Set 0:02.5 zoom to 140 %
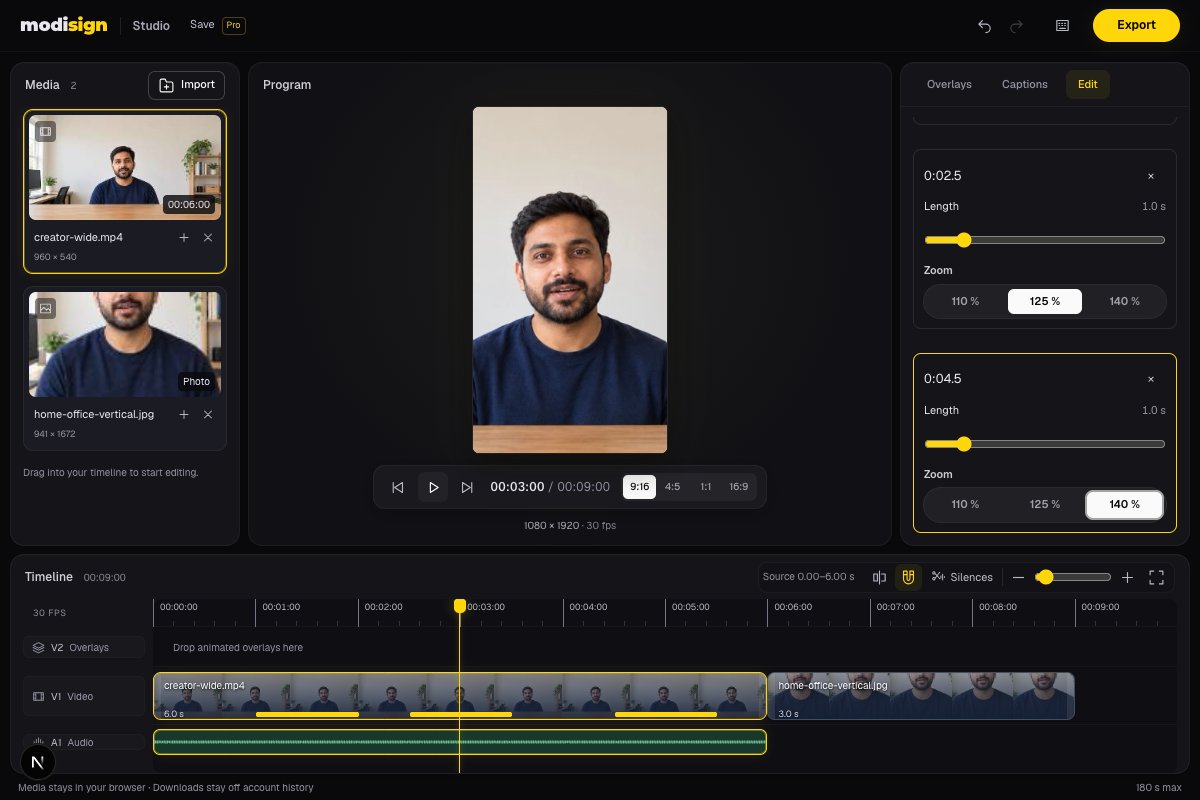This screenshot has height=800, width=1200. [x=1124, y=301]
